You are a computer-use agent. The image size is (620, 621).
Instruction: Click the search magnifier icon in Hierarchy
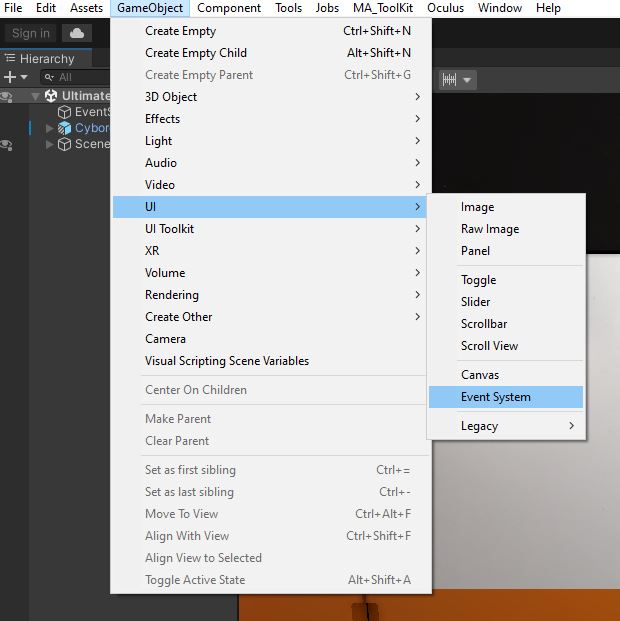tap(49, 77)
